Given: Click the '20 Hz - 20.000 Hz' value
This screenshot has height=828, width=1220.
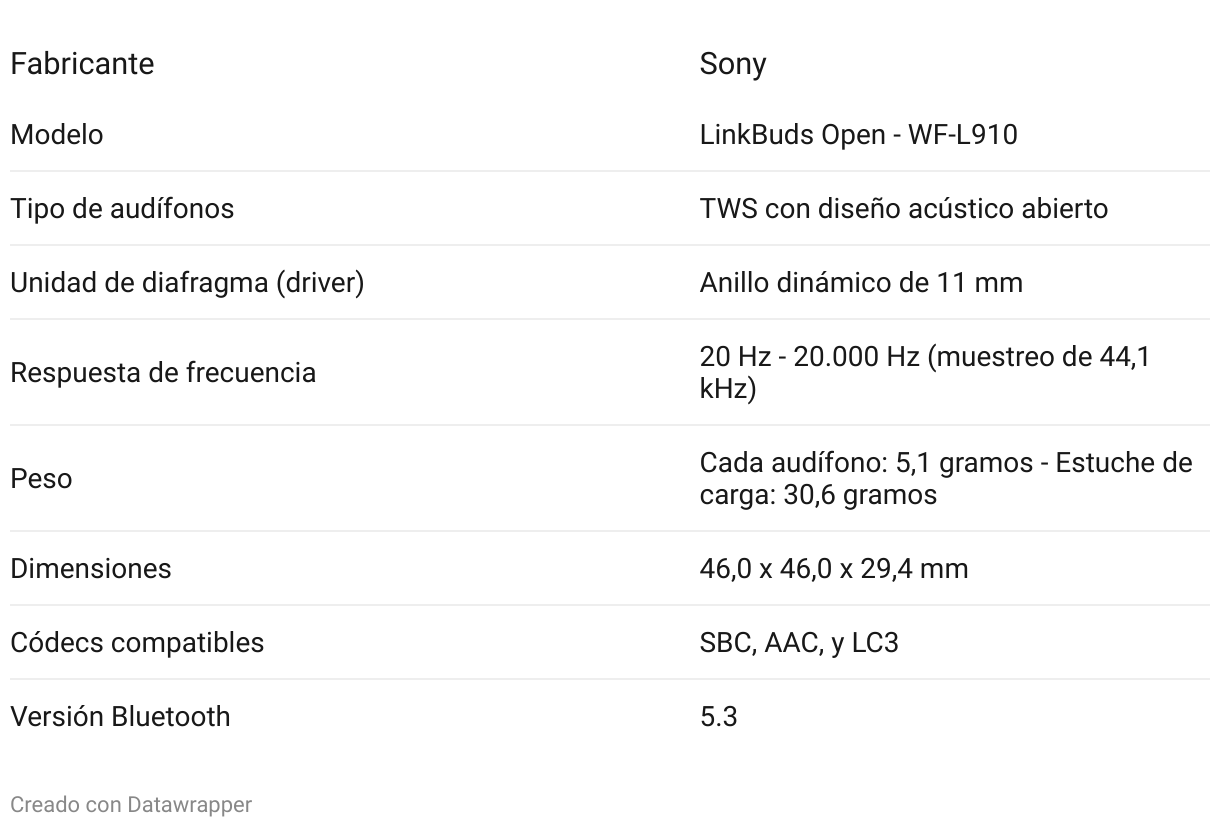Looking at the screenshot, I should (809, 357).
